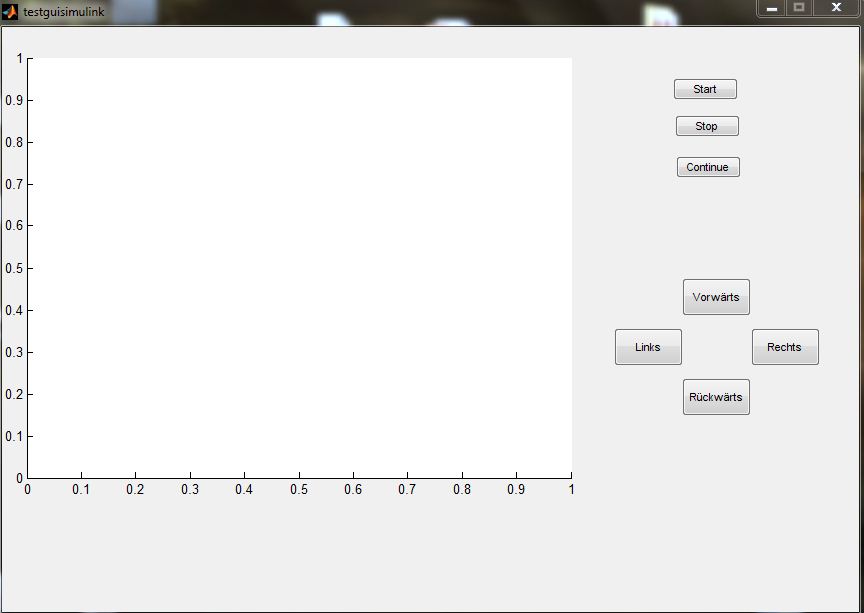Click the MATLAB icon in title bar
This screenshot has height=613, width=864.
click(10, 11)
